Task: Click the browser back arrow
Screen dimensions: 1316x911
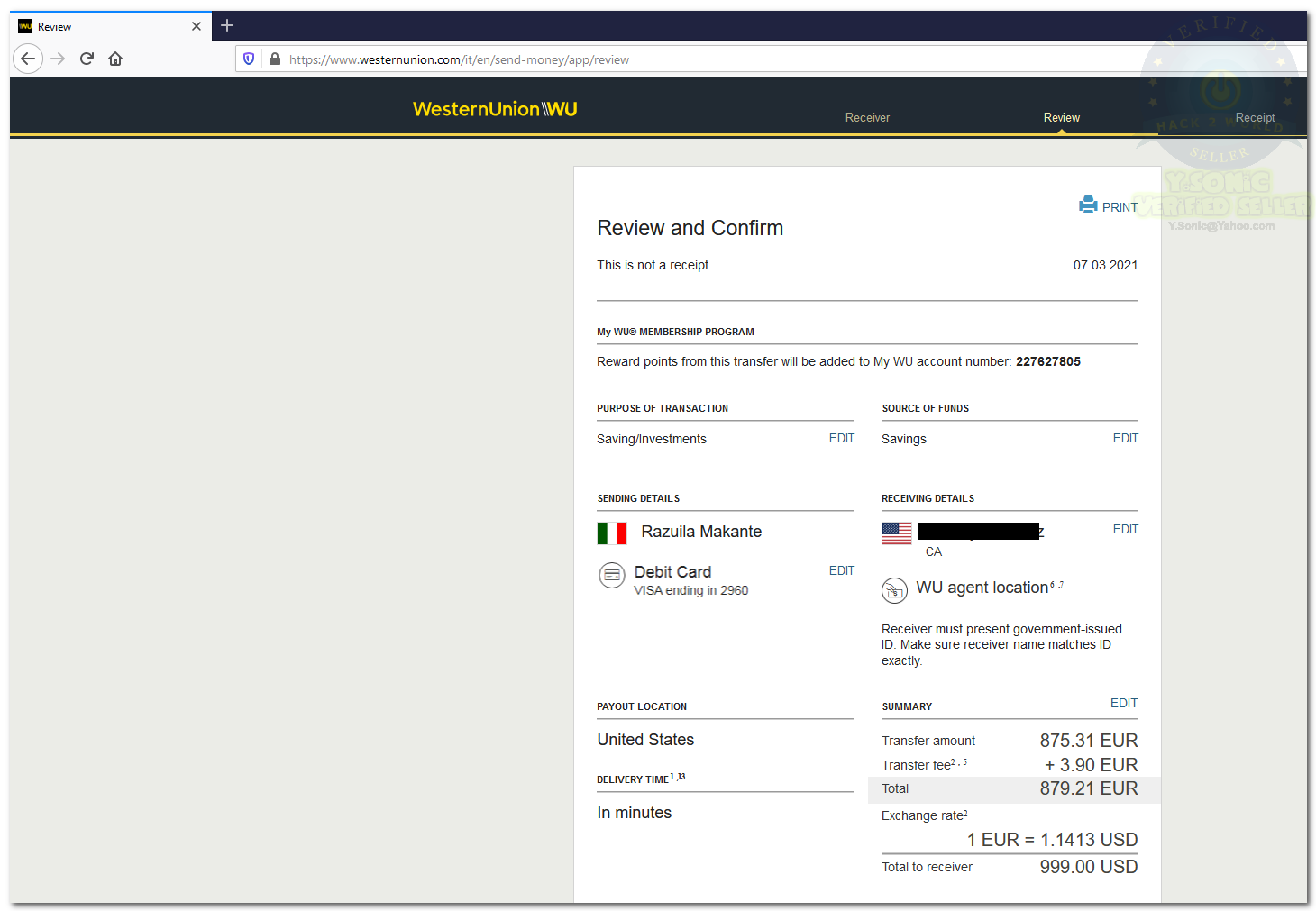Action: point(28,59)
